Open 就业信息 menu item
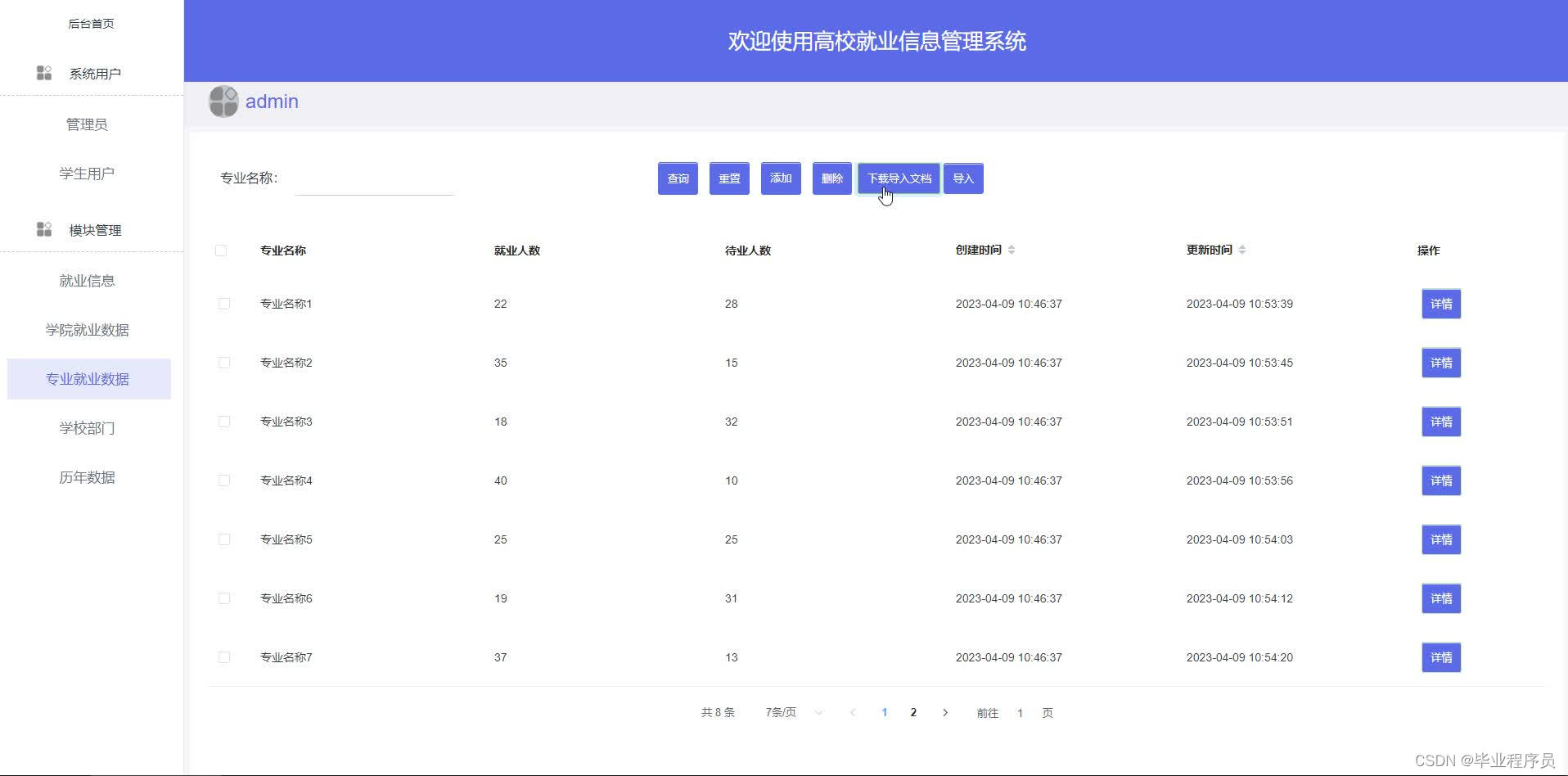The width and height of the screenshot is (1568, 776). 87,281
